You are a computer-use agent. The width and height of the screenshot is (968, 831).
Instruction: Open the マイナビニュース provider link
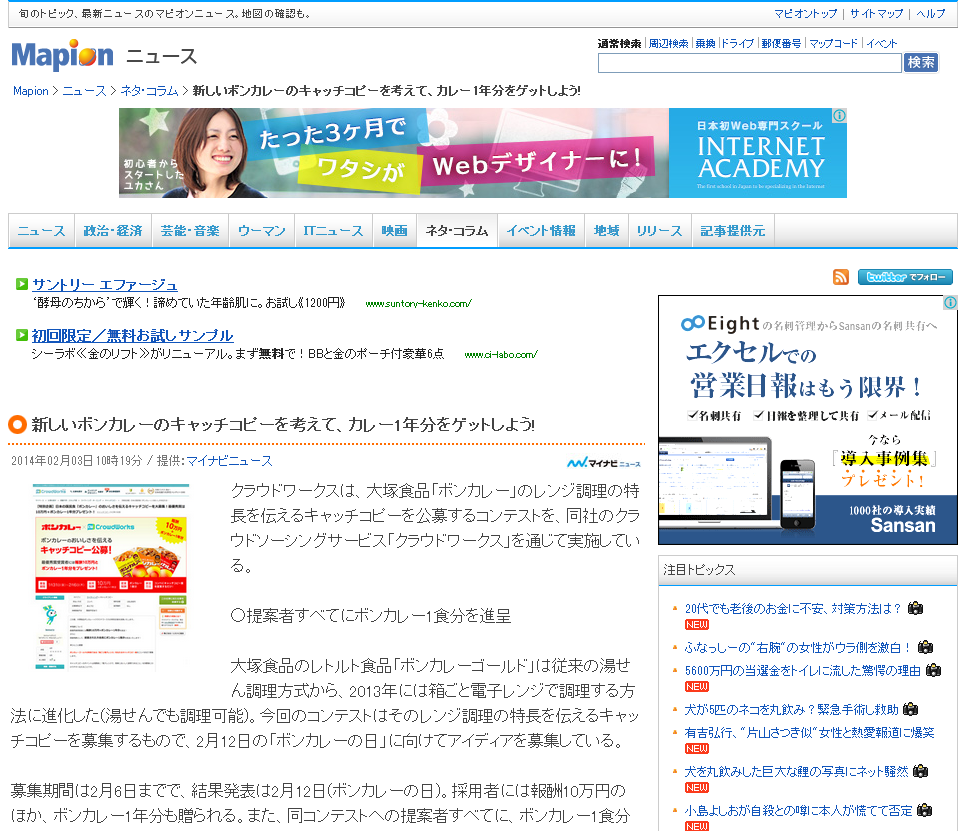pyautogui.click(x=229, y=461)
